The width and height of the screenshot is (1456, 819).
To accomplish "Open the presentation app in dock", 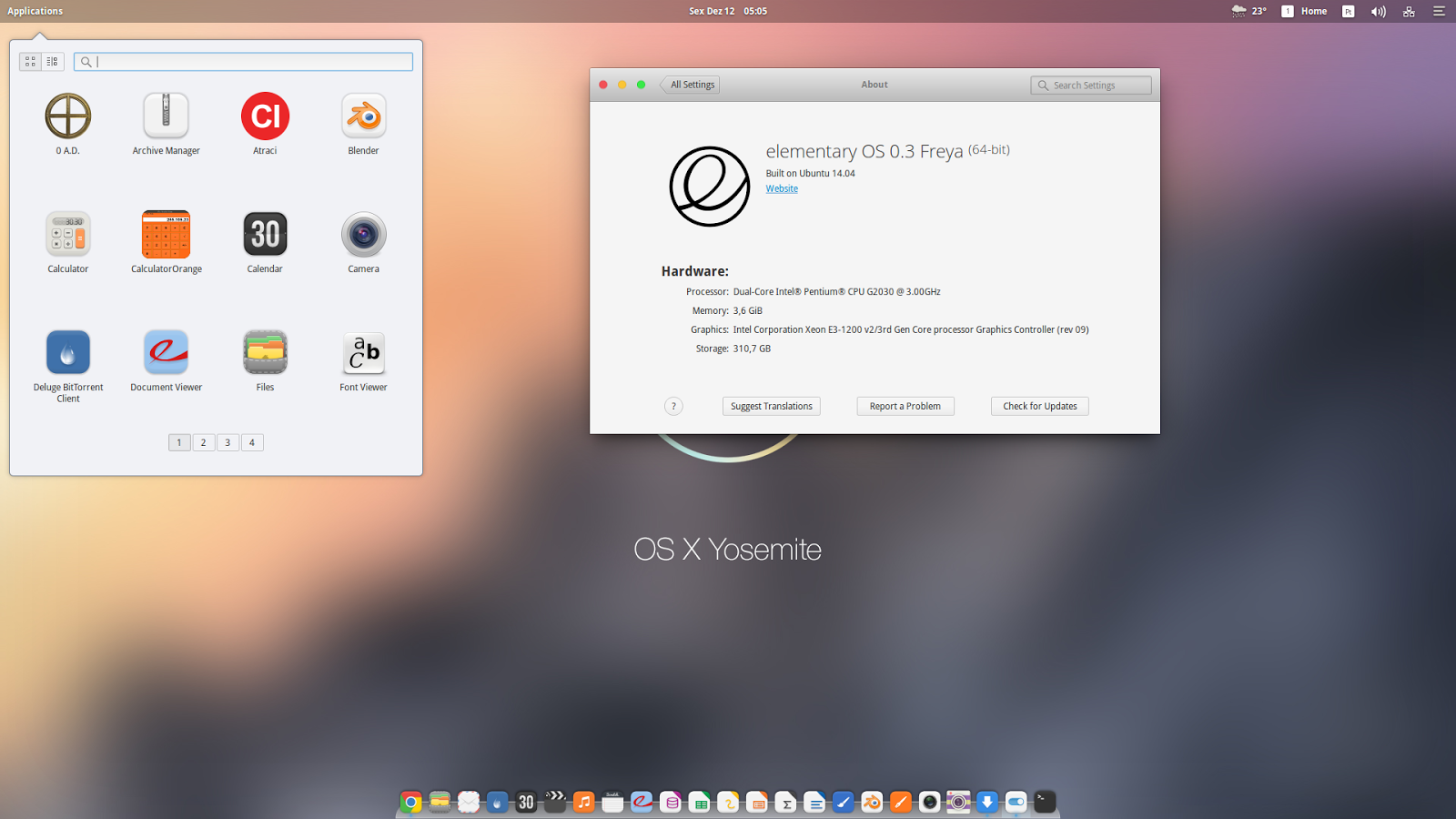I will (x=757, y=802).
